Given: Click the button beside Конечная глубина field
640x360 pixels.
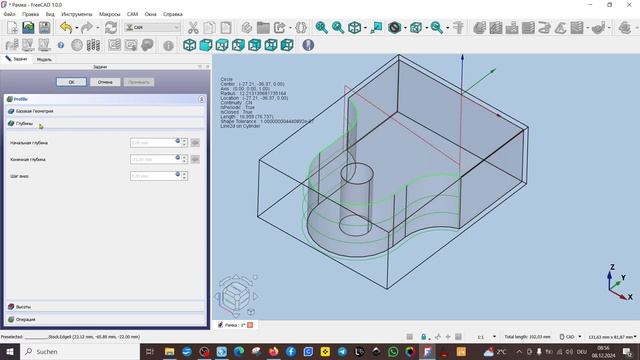Looking at the screenshot, I should [x=195, y=159].
